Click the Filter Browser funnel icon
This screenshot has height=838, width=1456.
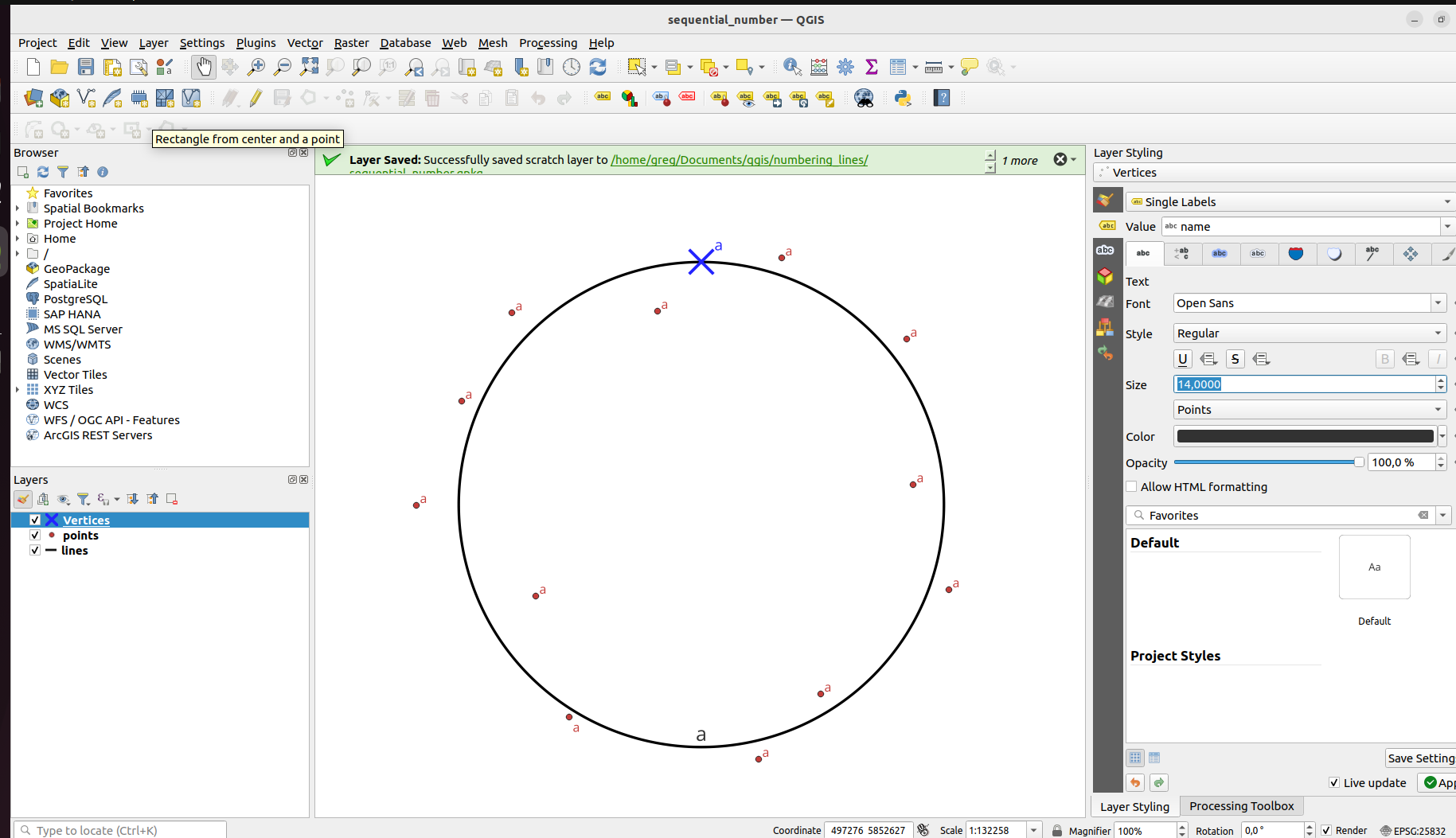[63, 172]
